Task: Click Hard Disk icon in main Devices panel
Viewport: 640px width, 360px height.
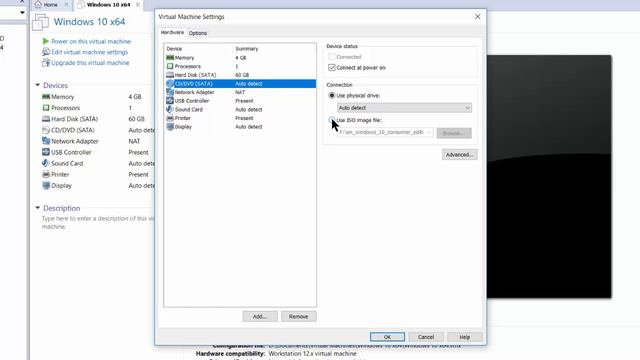Action: 46,119
